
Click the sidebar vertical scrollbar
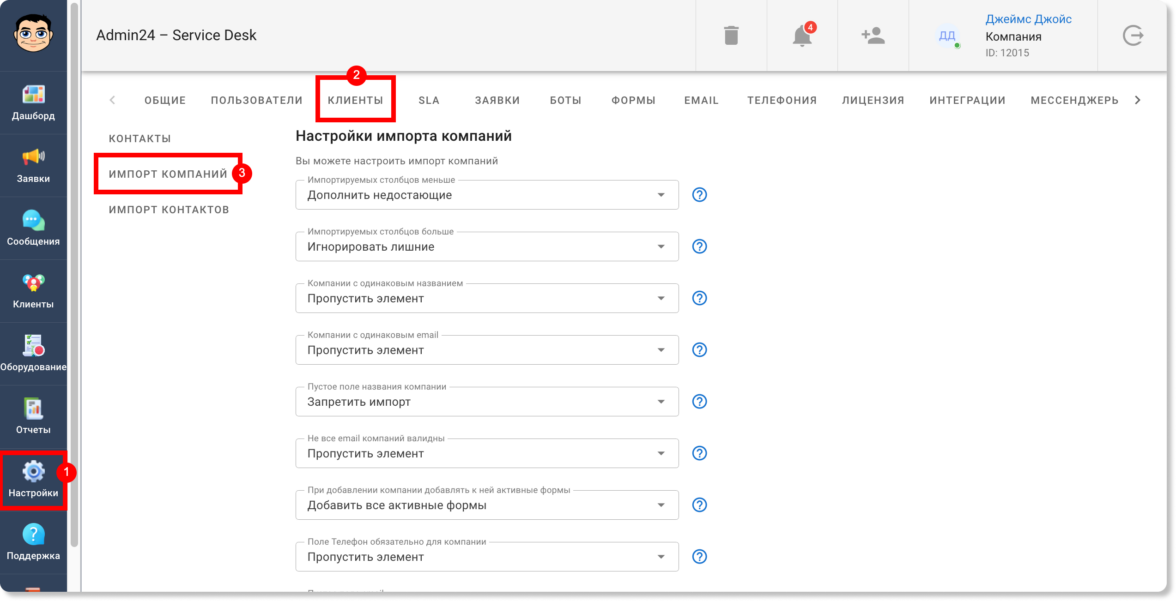point(74,274)
